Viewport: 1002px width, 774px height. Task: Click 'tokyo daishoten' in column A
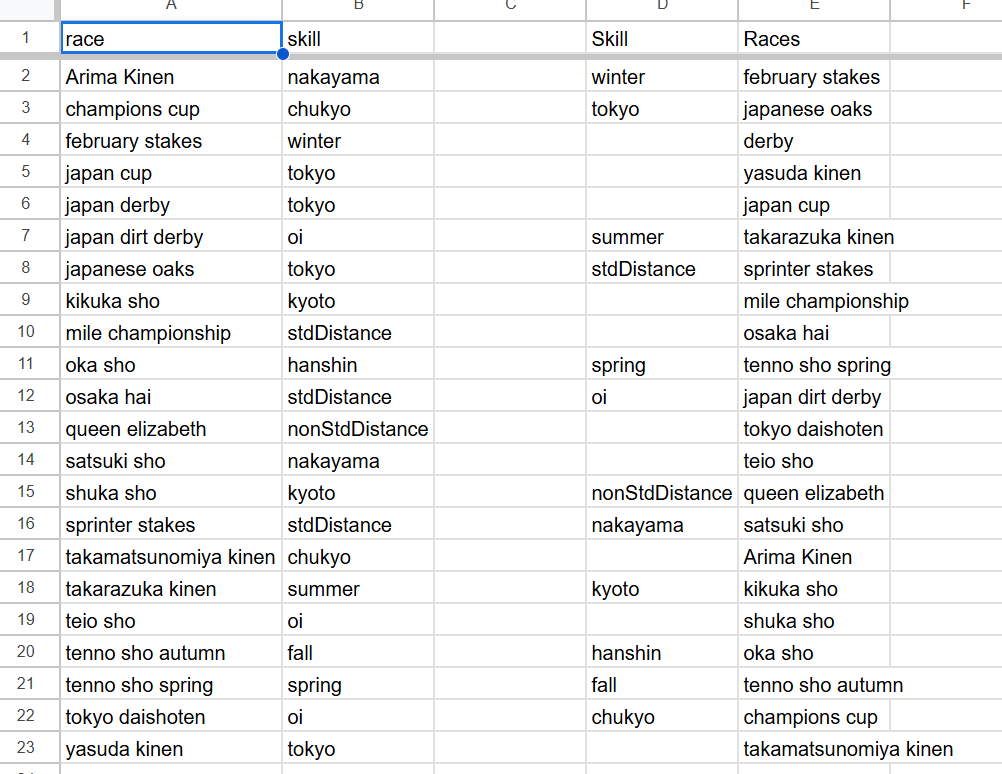pyautogui.click(x=171, y=716)
